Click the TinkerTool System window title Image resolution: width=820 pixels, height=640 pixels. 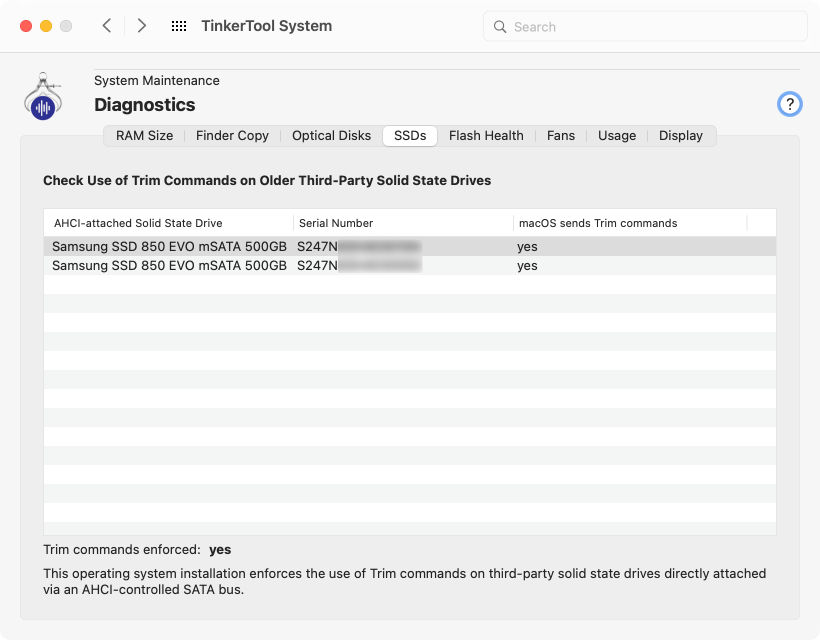pos(267,26)
